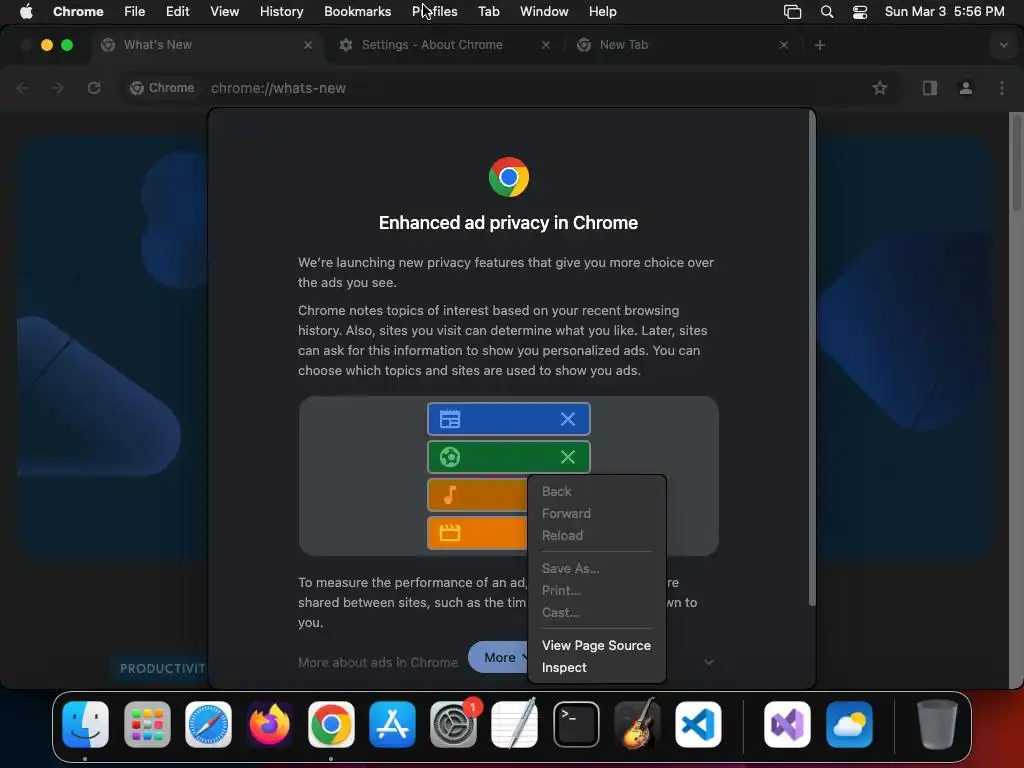Click the forward navigation arrow

57,88
